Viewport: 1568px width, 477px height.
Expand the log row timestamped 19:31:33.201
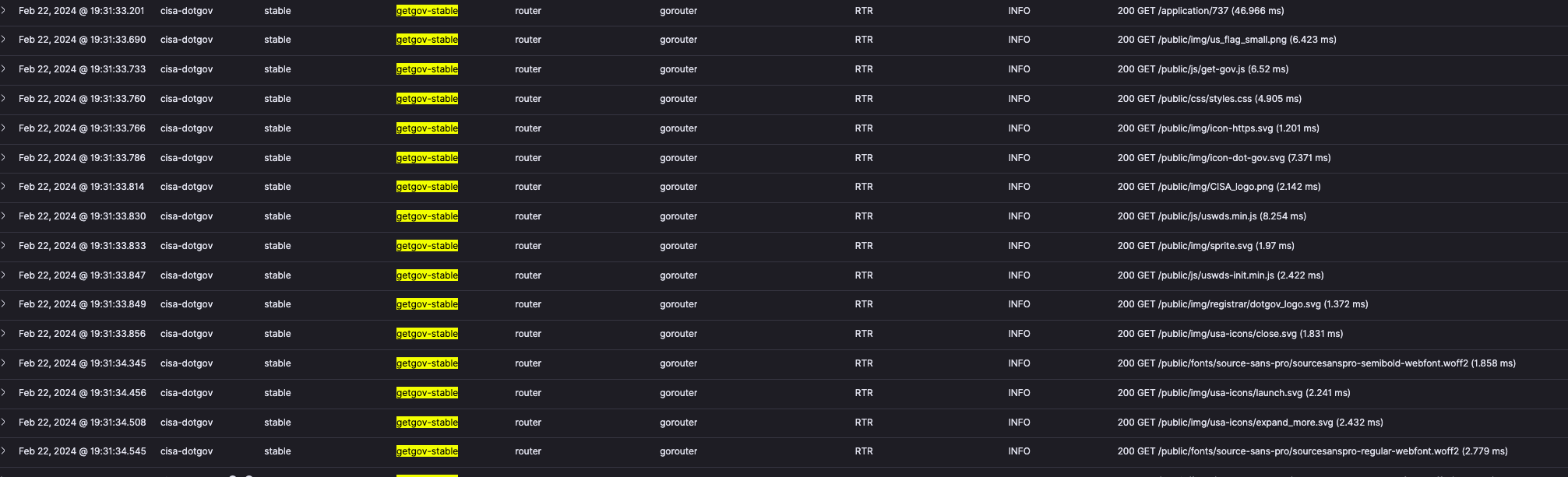click(3, 11)
